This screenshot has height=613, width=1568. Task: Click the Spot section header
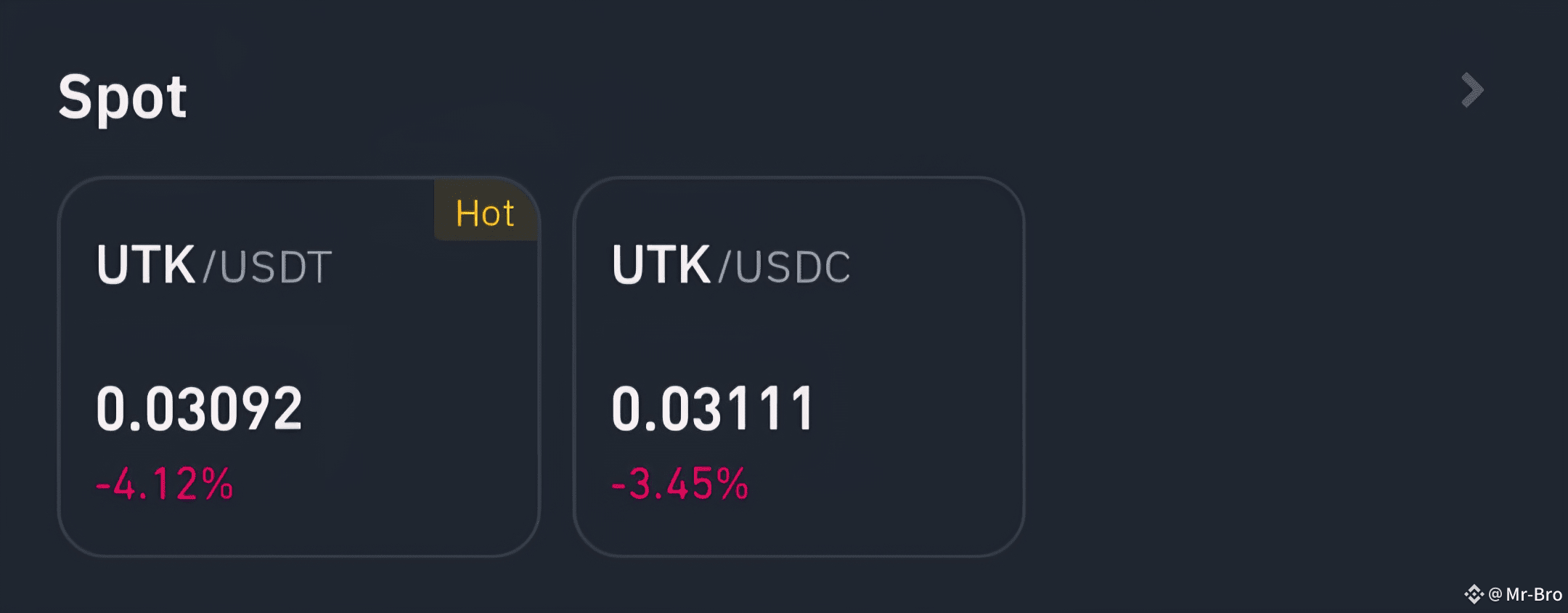[123, 97]
